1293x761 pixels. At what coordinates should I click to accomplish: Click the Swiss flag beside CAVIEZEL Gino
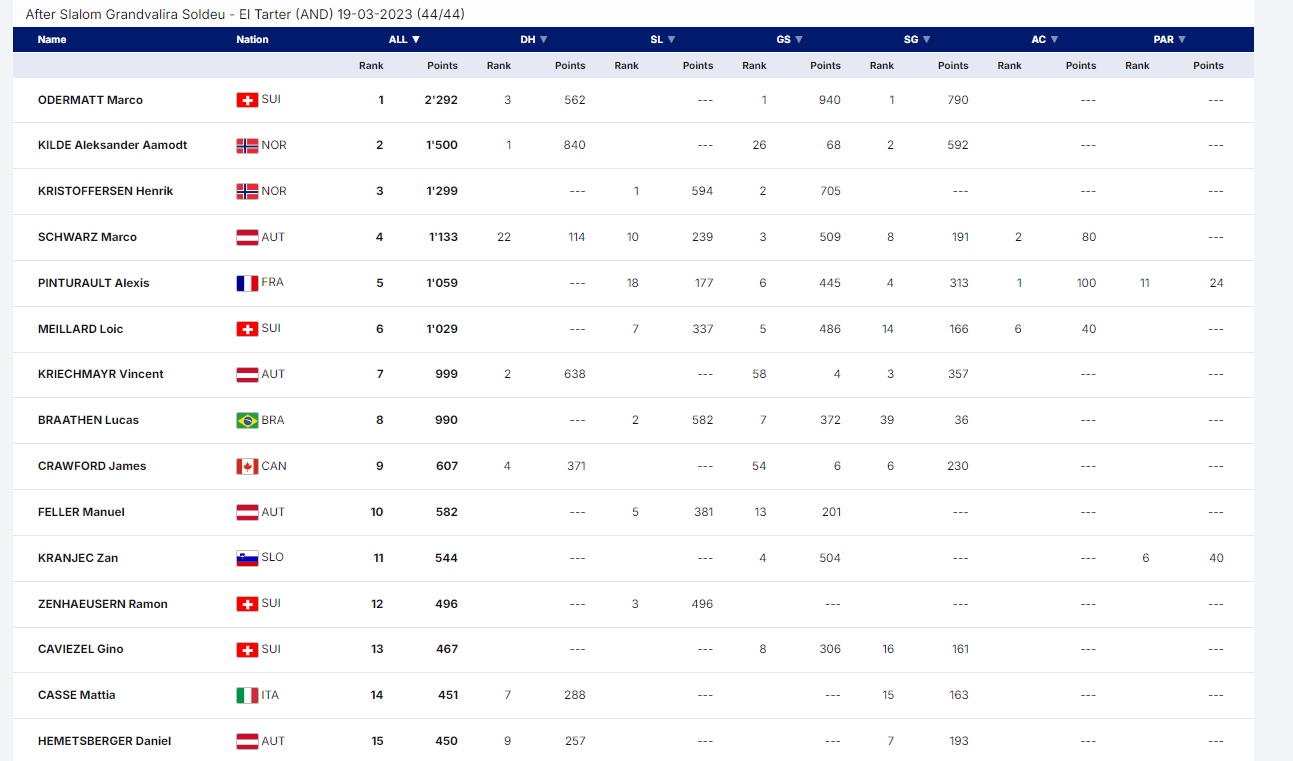pyautogui.click(x=247, y=649)
